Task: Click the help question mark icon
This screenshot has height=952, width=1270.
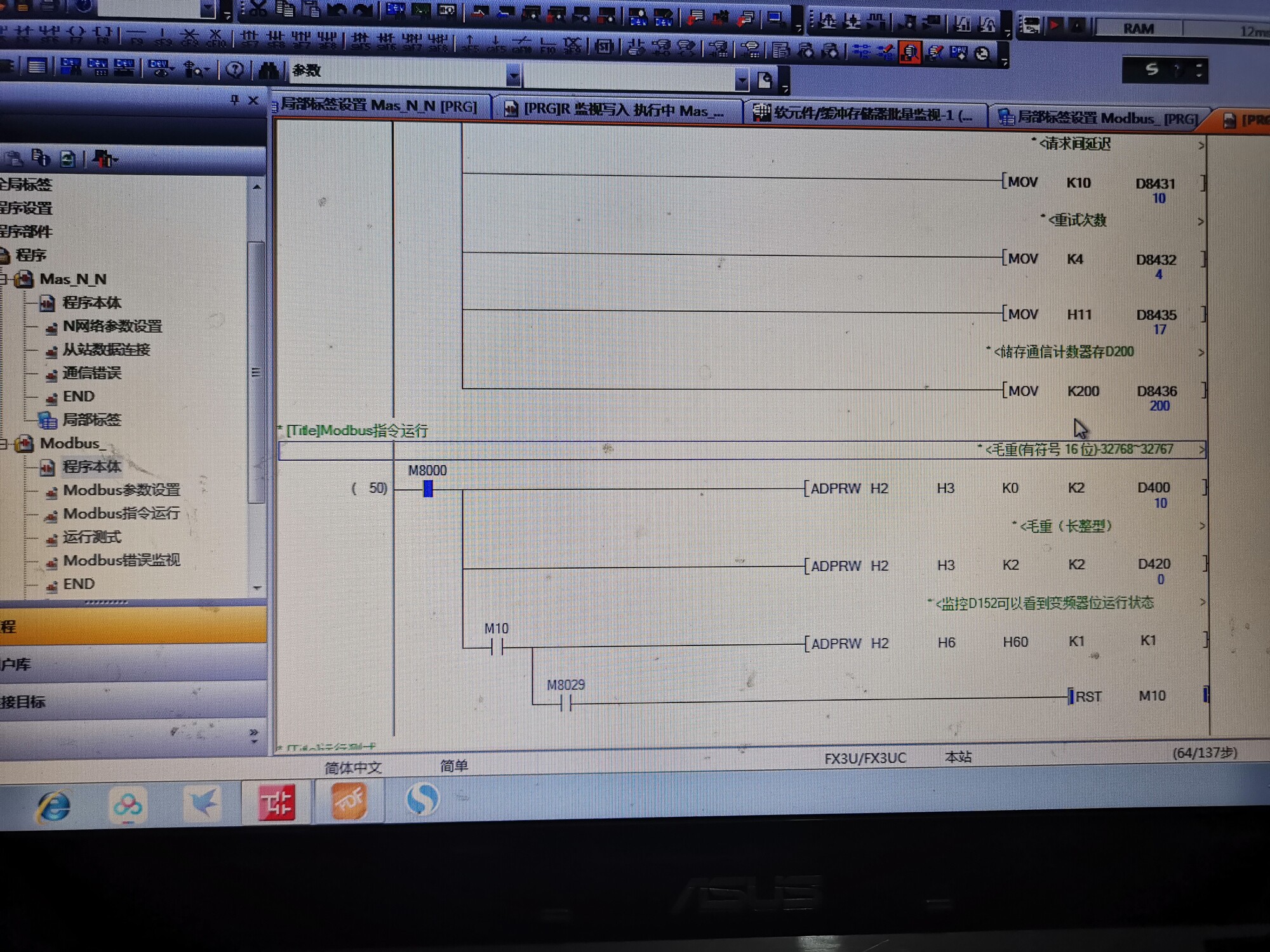Action: [234, 70]
